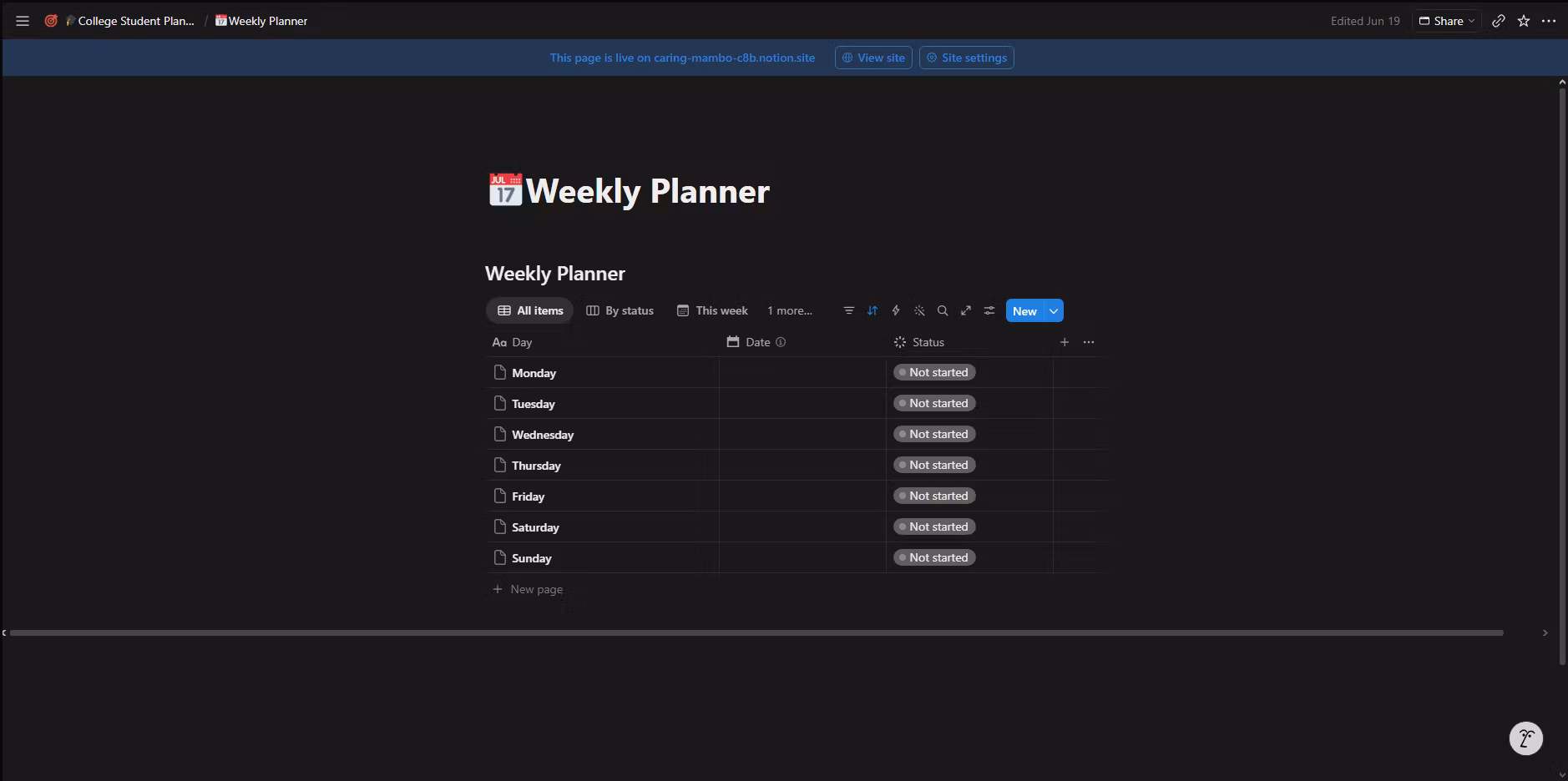
Task: Open the sidebar hamburger menu
Action: pos(23,21)
